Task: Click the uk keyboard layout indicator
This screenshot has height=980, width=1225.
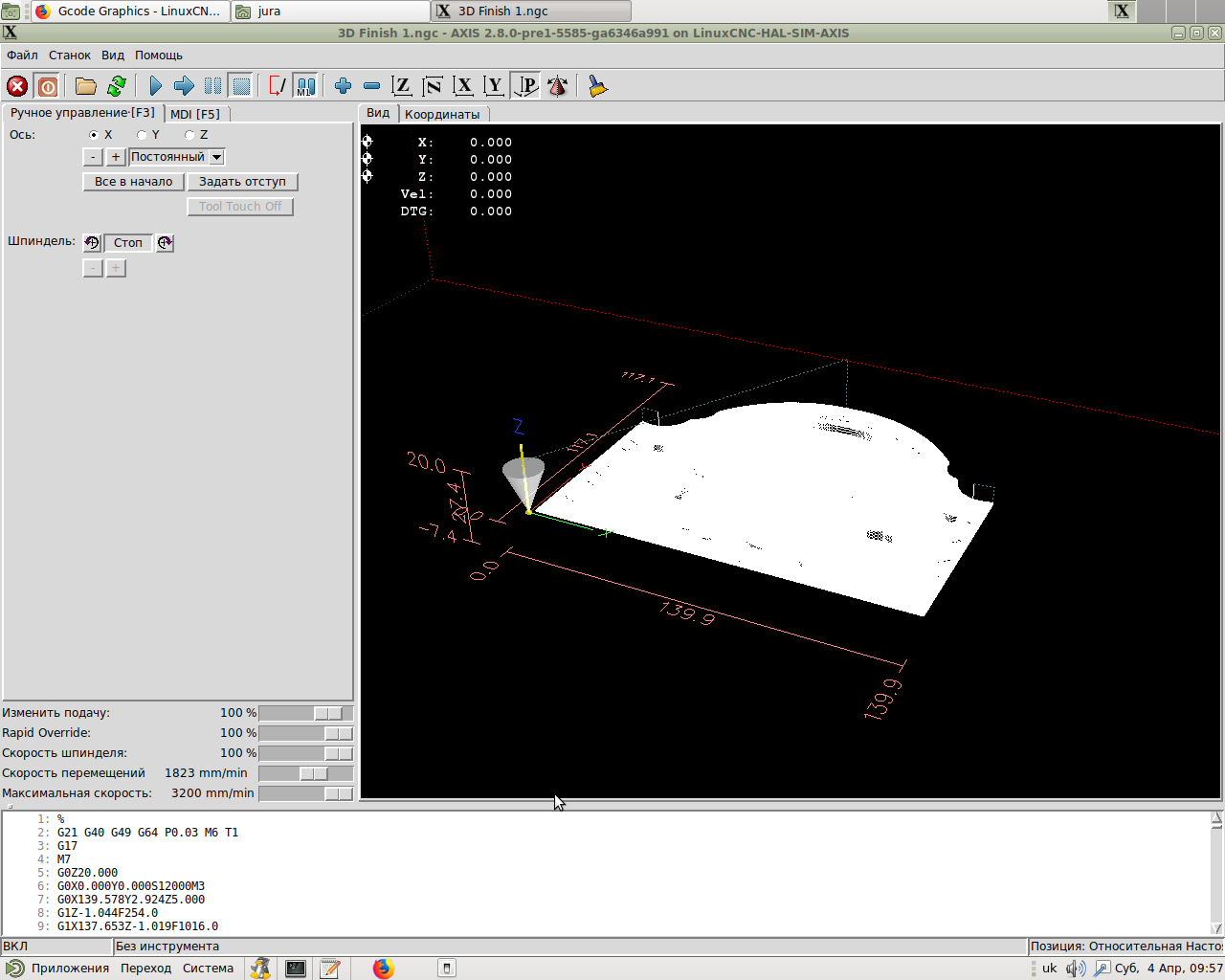Action: (x=1049, y=969)
